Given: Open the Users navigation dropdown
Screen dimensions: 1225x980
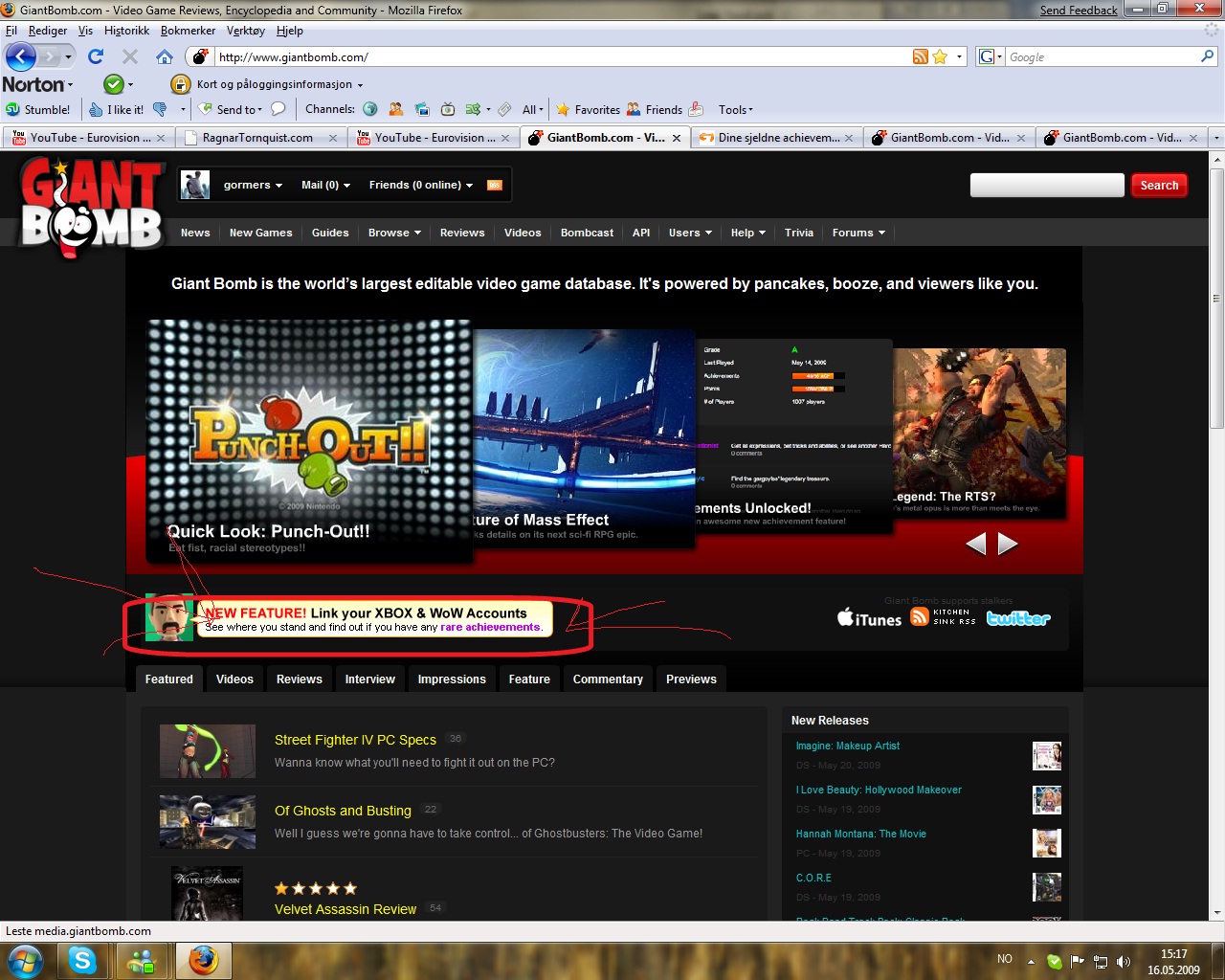Looking at the screenshot, I should 690,233.
